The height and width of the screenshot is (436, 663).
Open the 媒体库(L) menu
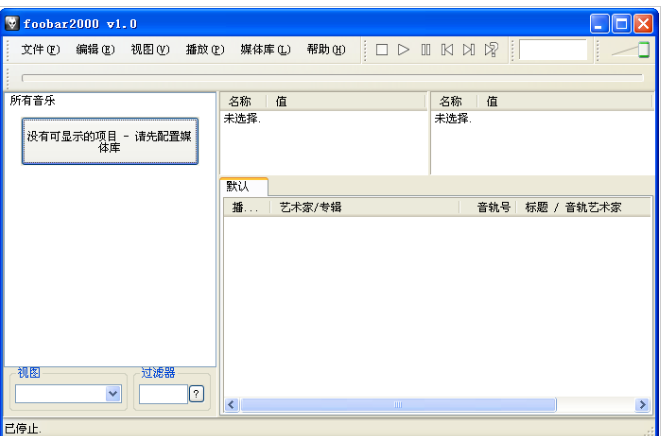tap(266, 50)
